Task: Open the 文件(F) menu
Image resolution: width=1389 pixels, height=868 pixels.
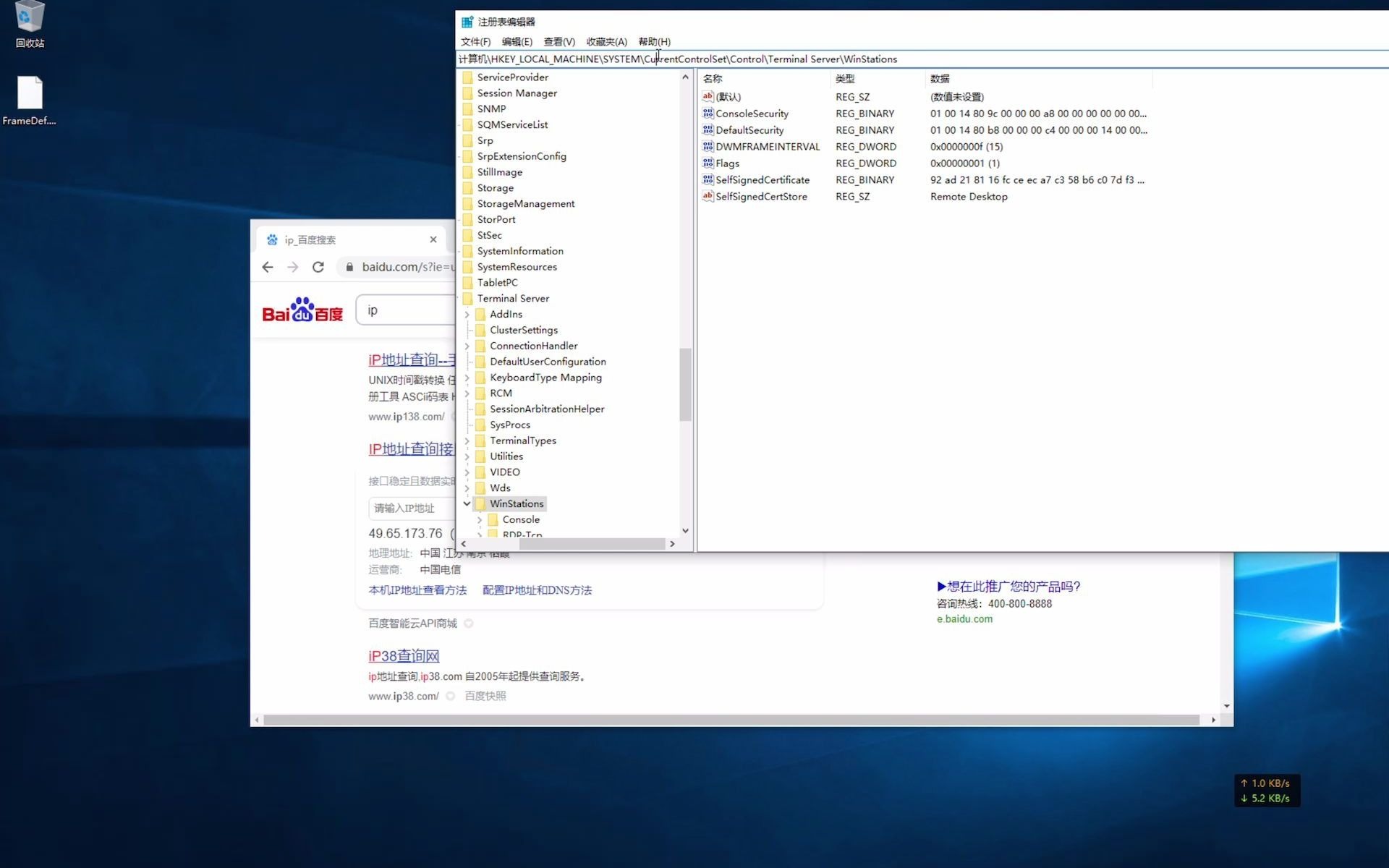Action: pyautogui.click(x=475, y=42)
